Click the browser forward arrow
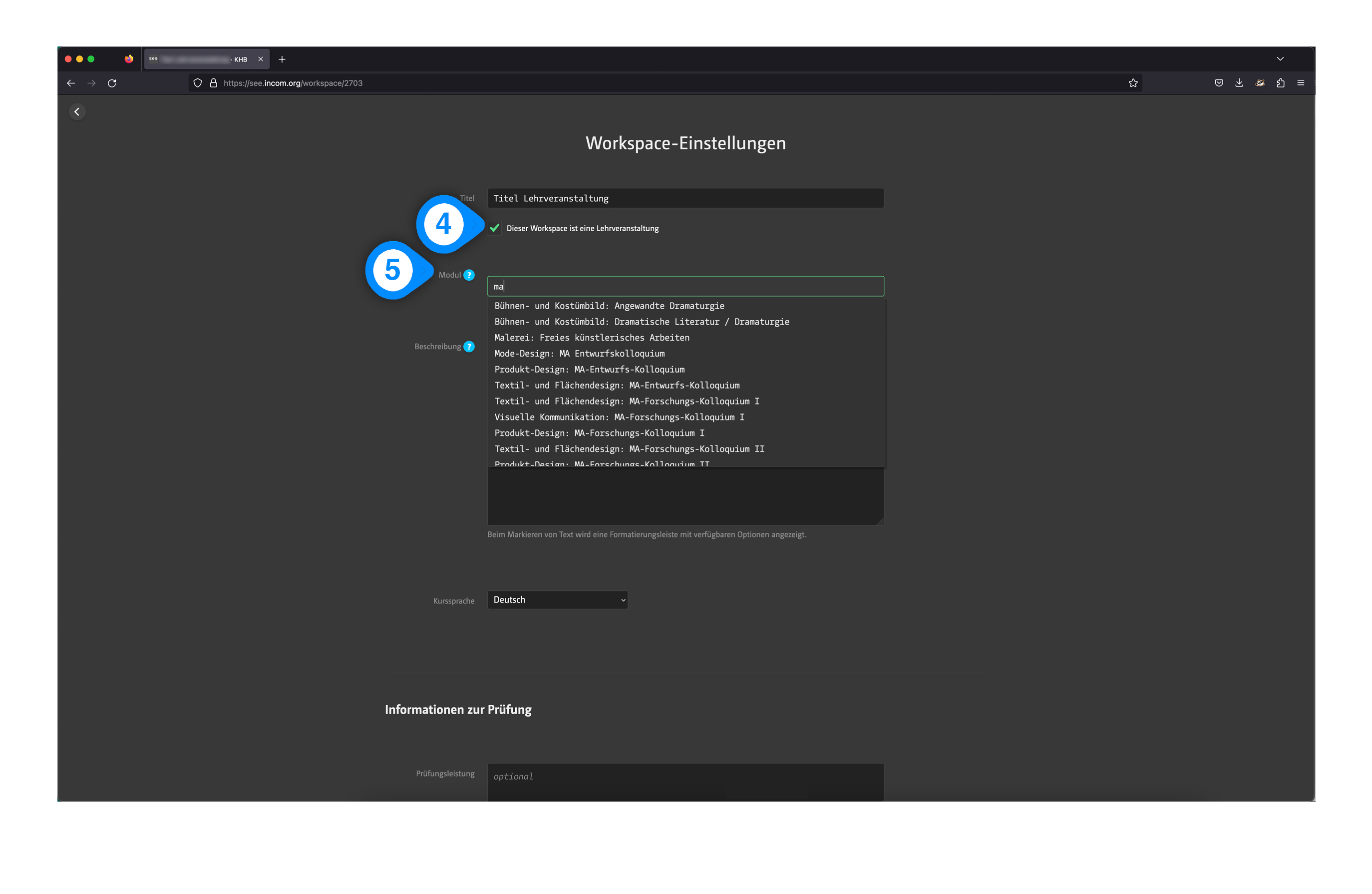Viewport: 1372px width, 894px height. pyautogui.click(x=92, y=83)
